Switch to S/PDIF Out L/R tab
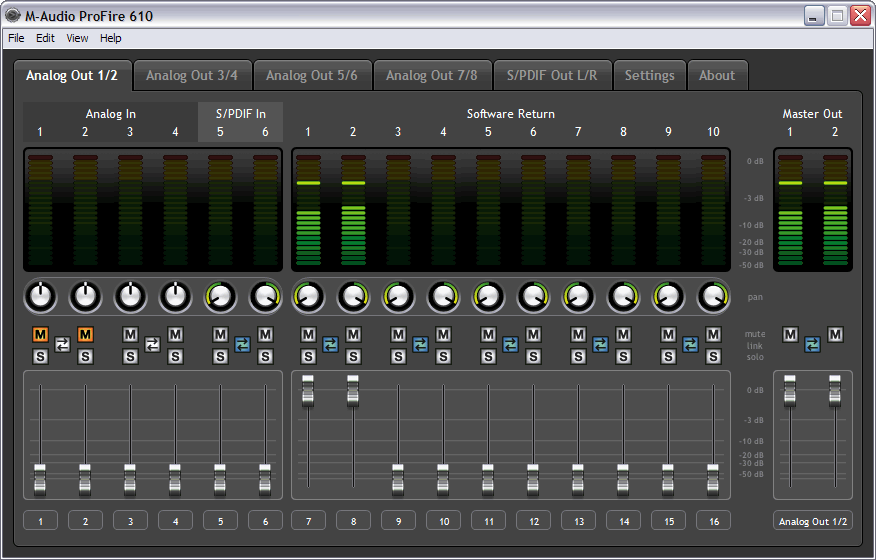Viewport: 876px width, 560px height. 552,75
